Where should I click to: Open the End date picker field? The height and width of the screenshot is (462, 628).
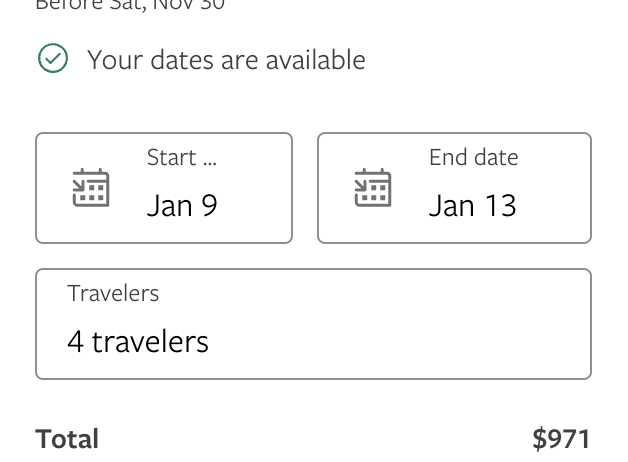454,188
